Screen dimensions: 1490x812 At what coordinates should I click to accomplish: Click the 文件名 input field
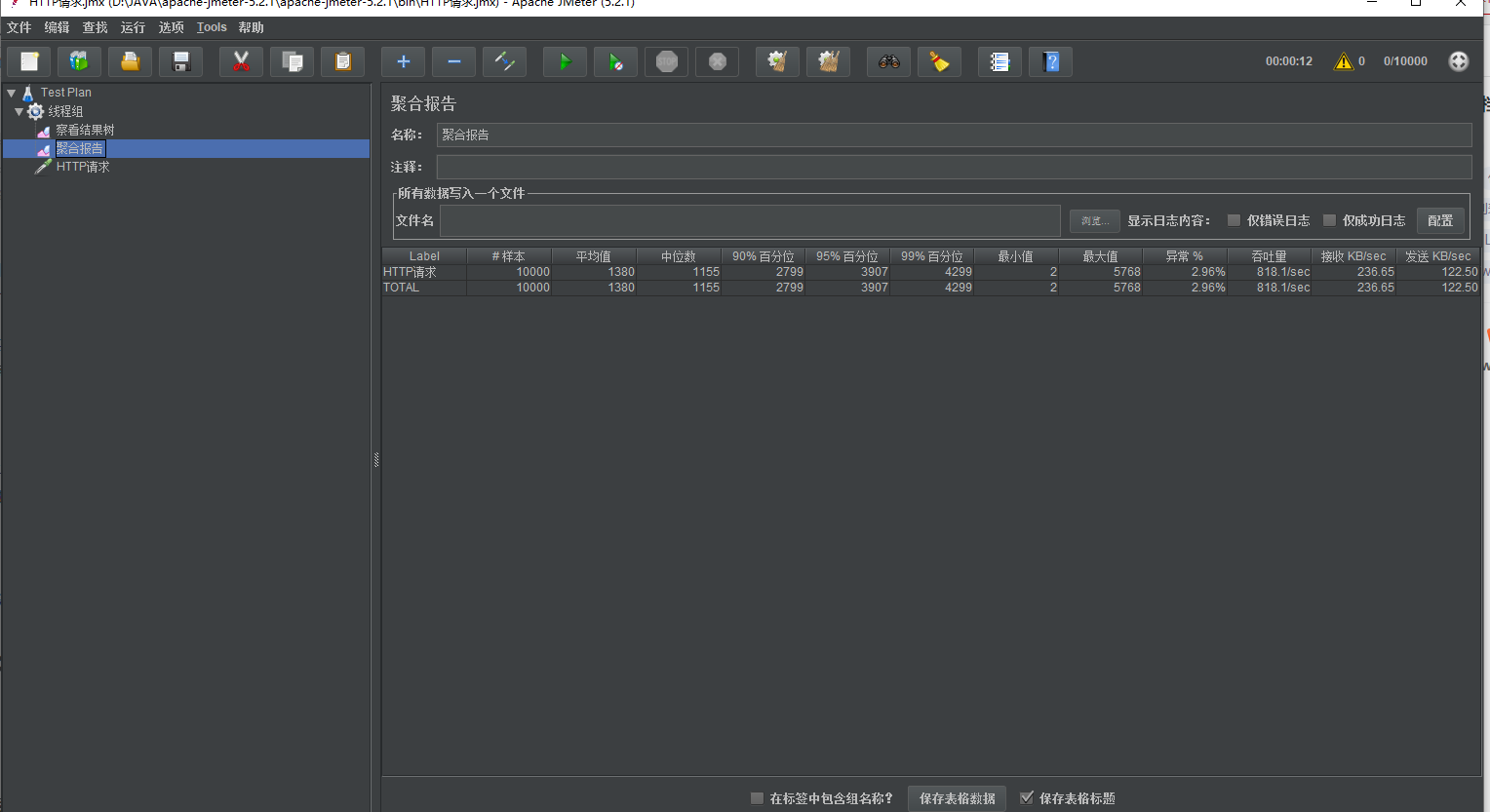750,220
